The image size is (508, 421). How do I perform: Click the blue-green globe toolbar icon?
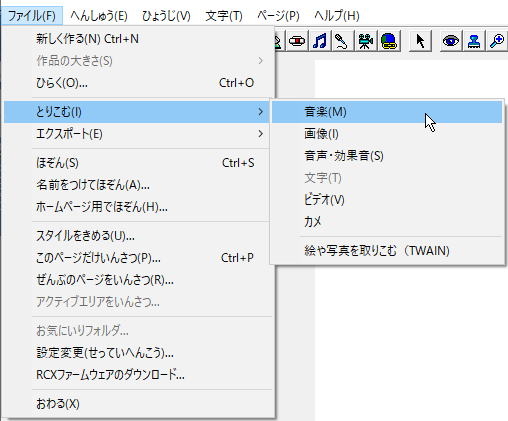tap(389, 41)
